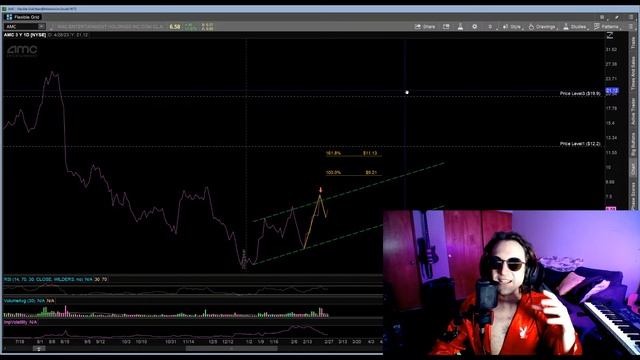Click the pencil edit icon at top right

tap(617, 17)
